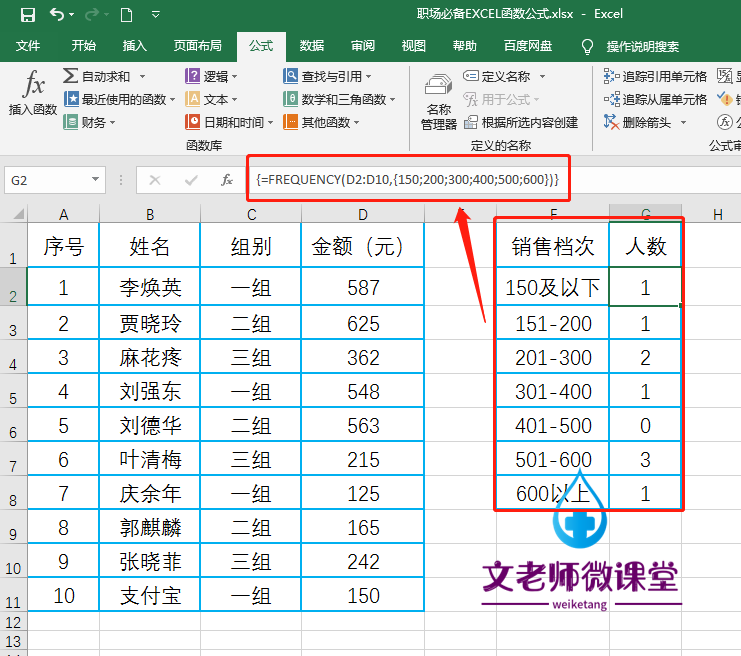
Task: Open the 逻辑 functions menu
Action: [211, 76]
